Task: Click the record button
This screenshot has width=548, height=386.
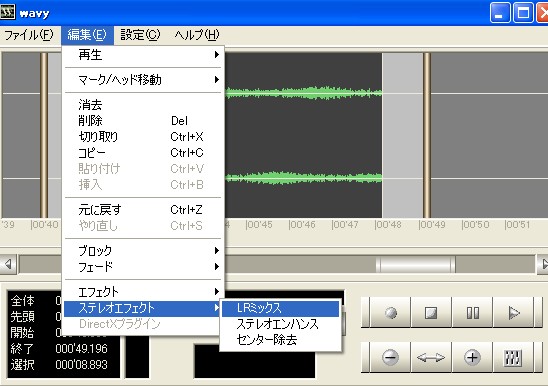Action: click(x=390, y=313)
